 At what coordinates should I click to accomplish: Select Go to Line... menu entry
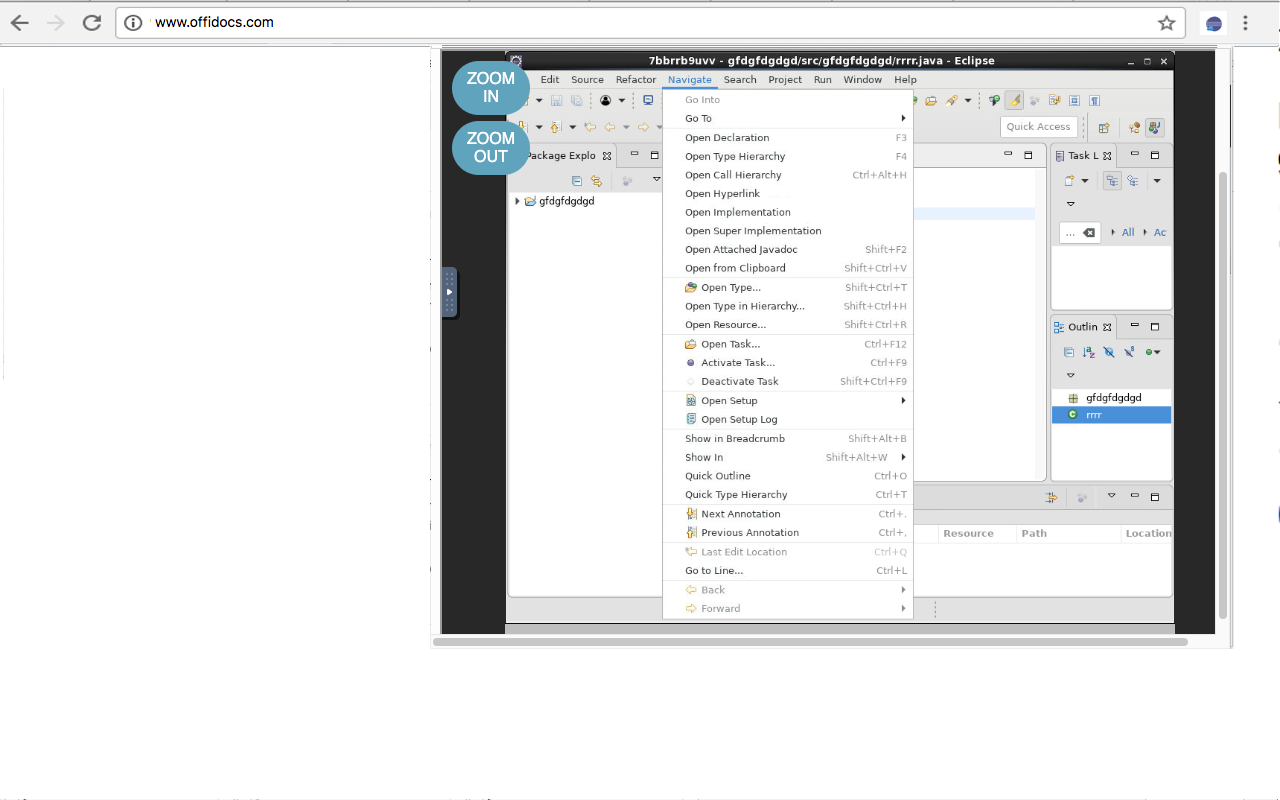714,571
